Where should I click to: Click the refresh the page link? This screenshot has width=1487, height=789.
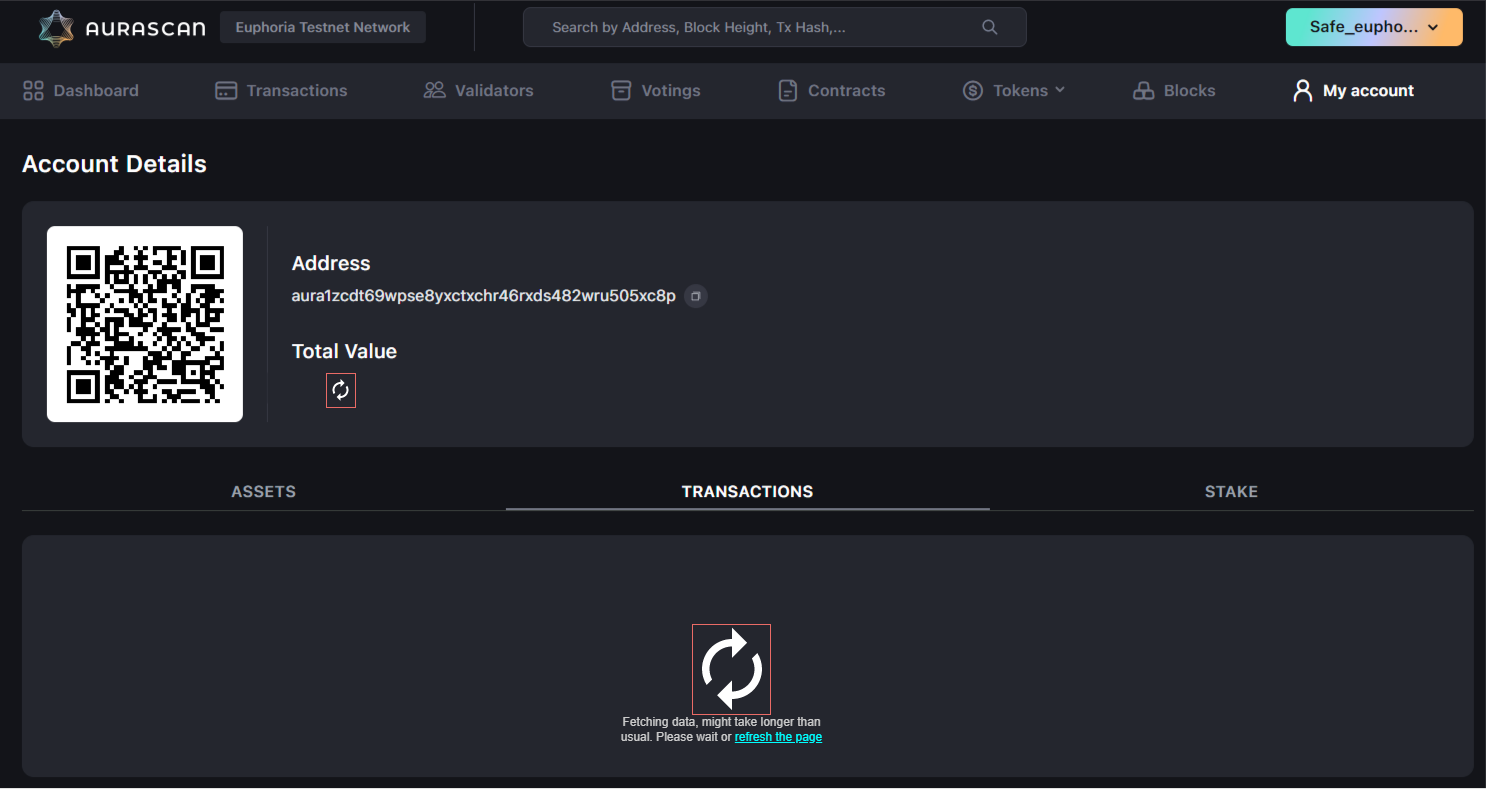778,736
